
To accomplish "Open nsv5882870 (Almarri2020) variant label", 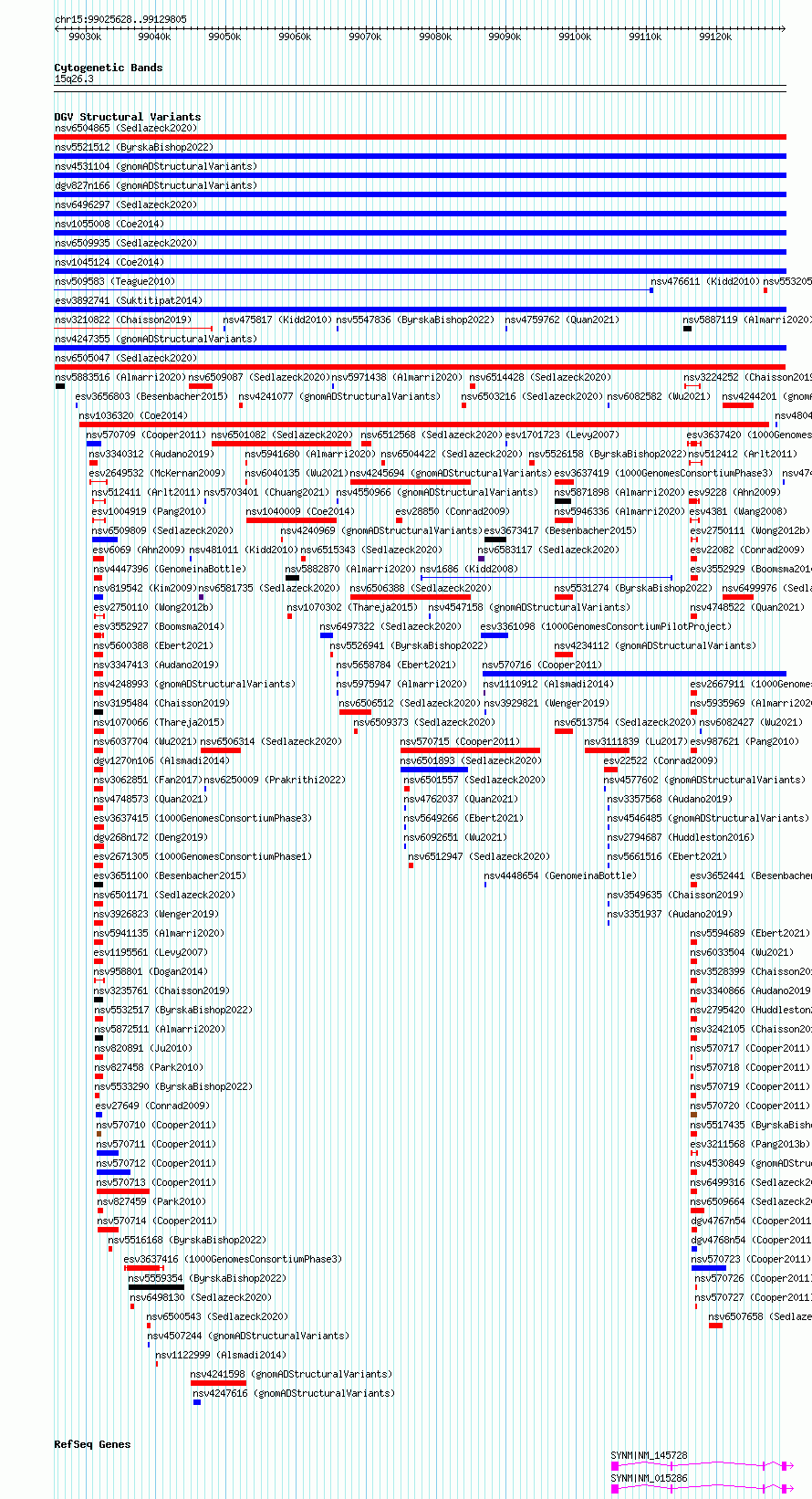I will coord(349,569).
